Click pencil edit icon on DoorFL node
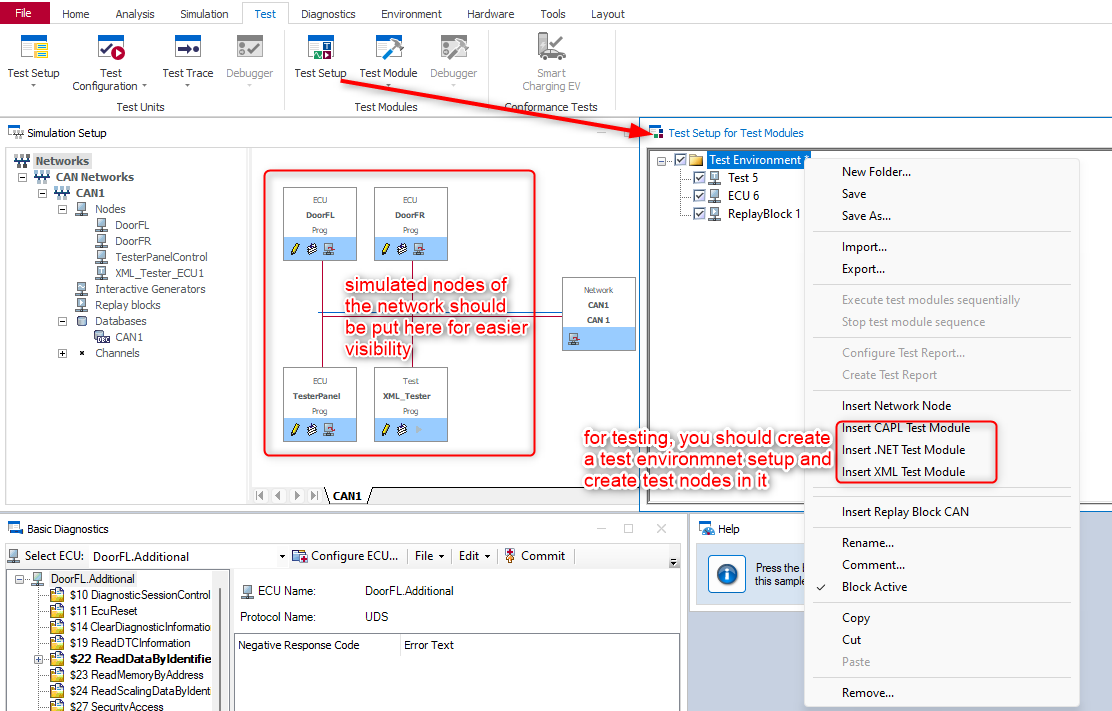 point(295,249)
